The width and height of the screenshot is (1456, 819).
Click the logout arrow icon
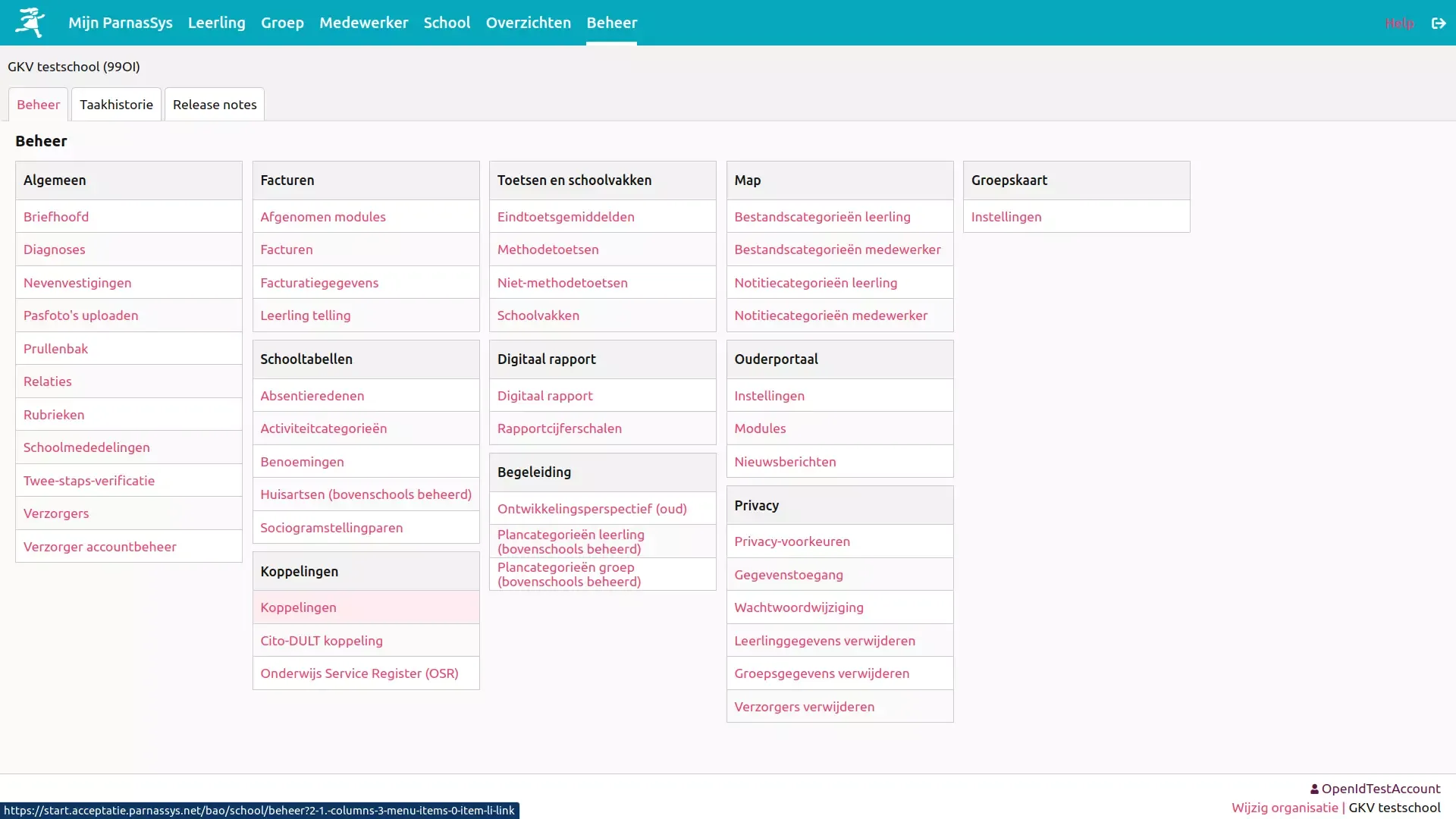tap(1439, 24)
